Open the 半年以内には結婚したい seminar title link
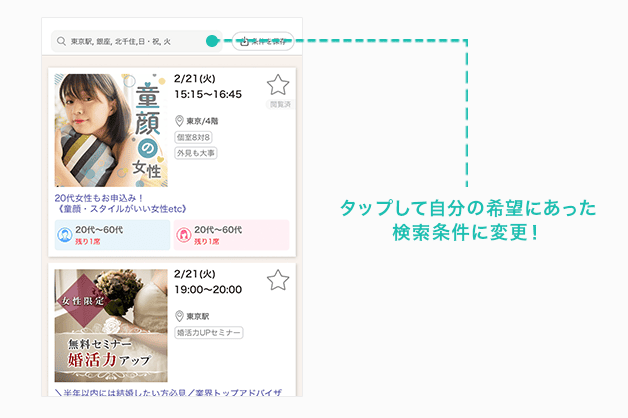The image size is (628, 418). pos(168,392)
